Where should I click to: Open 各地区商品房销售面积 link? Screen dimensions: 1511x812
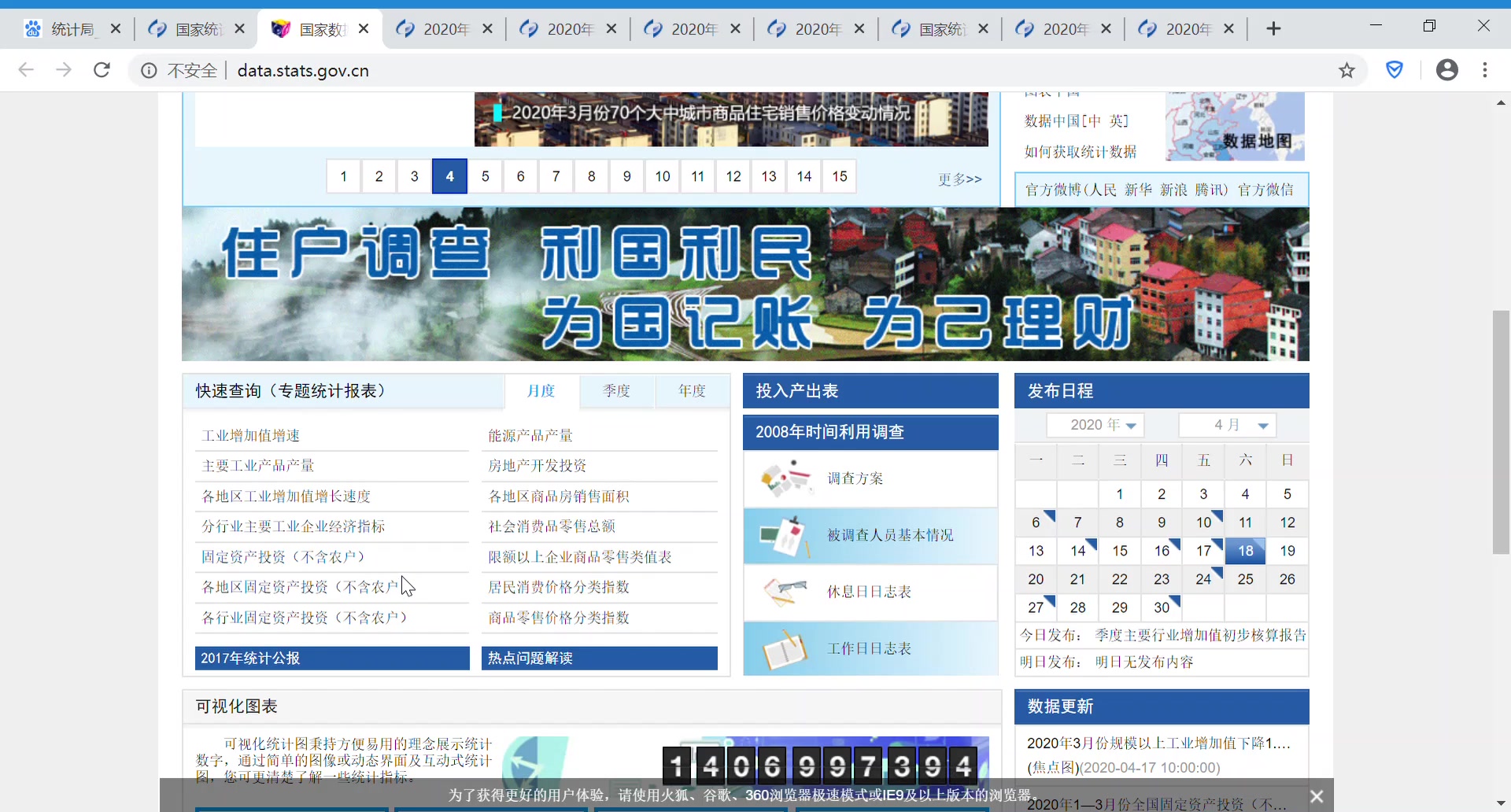coord(559,496)
